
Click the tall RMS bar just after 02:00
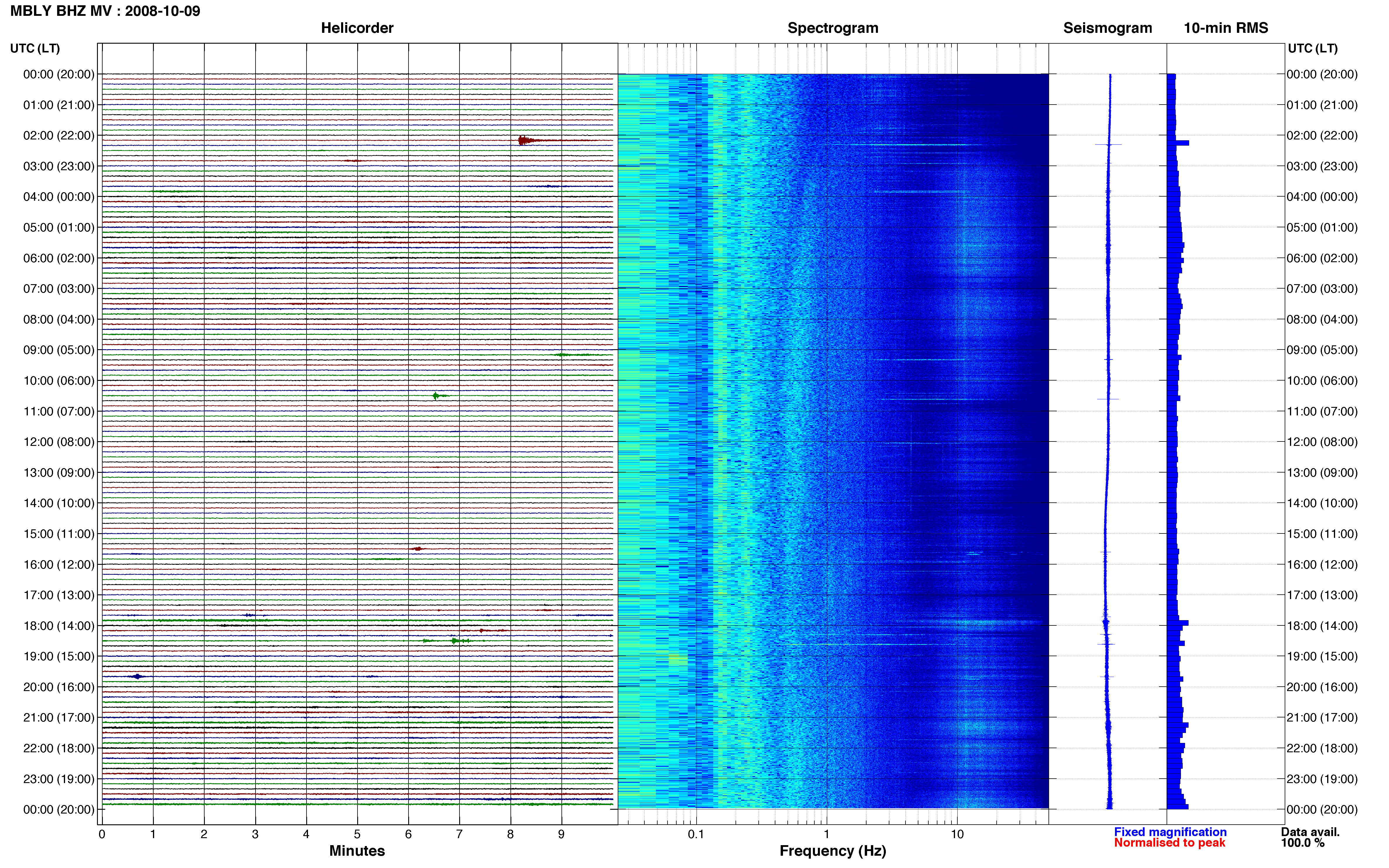[x=1178, y=143]
